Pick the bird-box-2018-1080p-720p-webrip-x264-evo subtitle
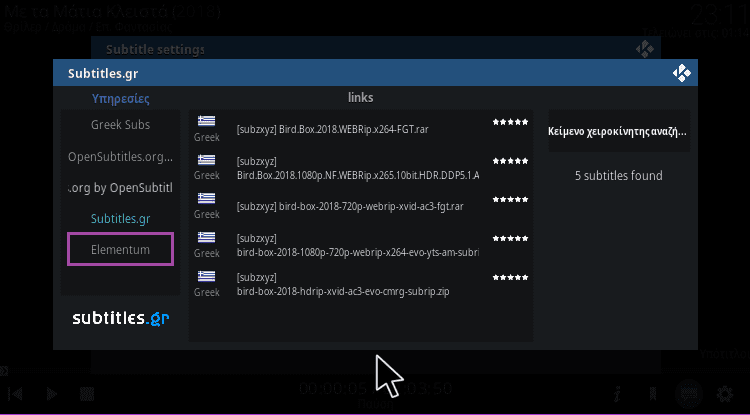750x415 pixels. click(361, 246)
